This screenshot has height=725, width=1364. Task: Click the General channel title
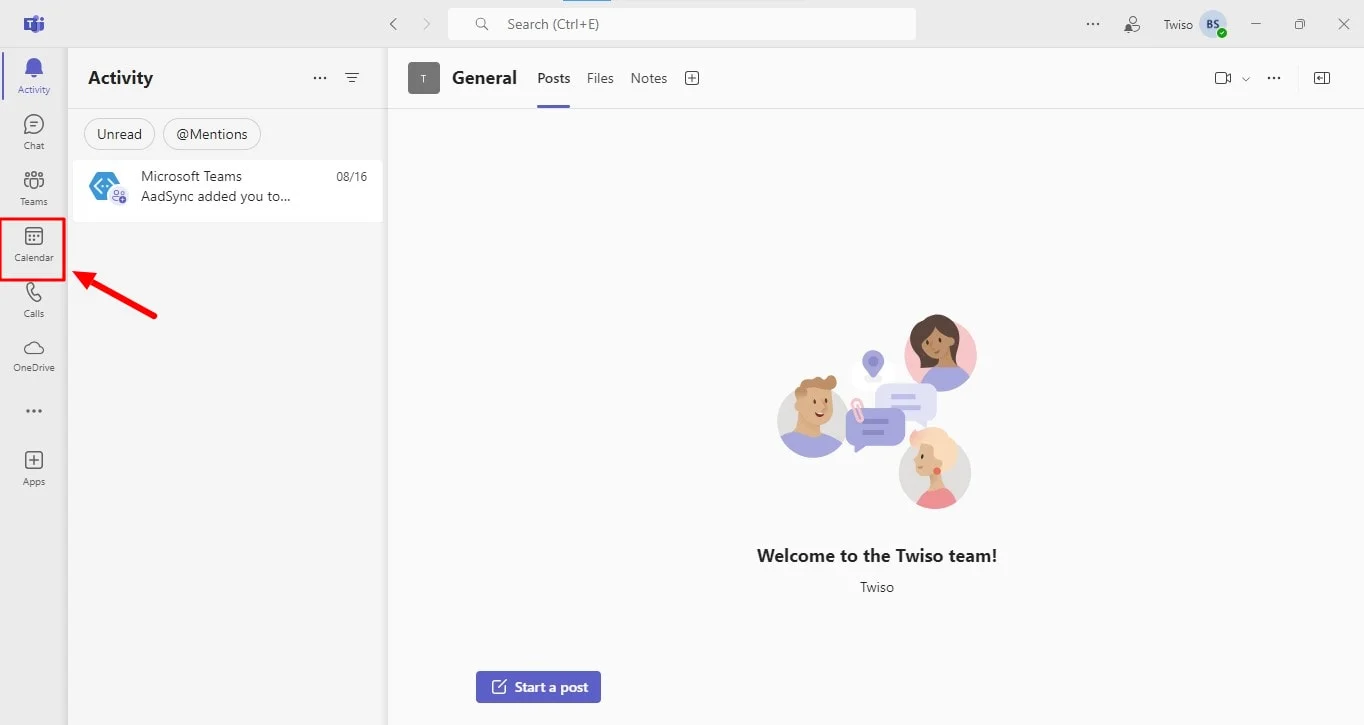pos(484,78)
